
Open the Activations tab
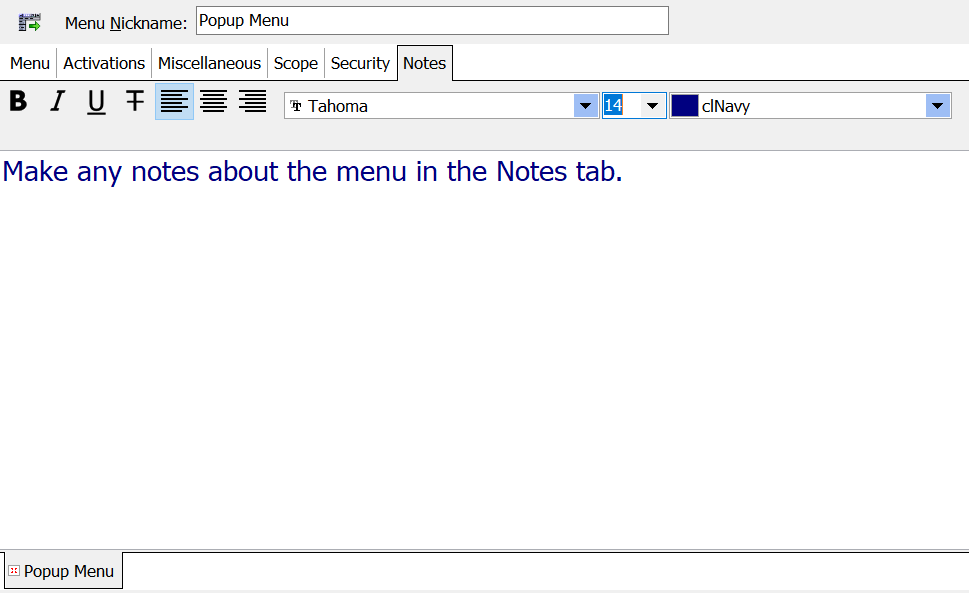click(104, 63)
